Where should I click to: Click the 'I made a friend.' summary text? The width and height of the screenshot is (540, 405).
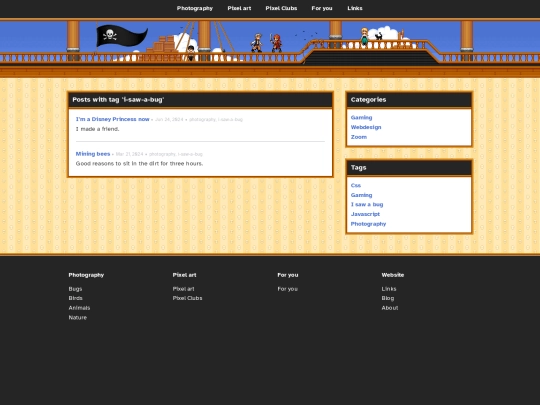[97, 129]
